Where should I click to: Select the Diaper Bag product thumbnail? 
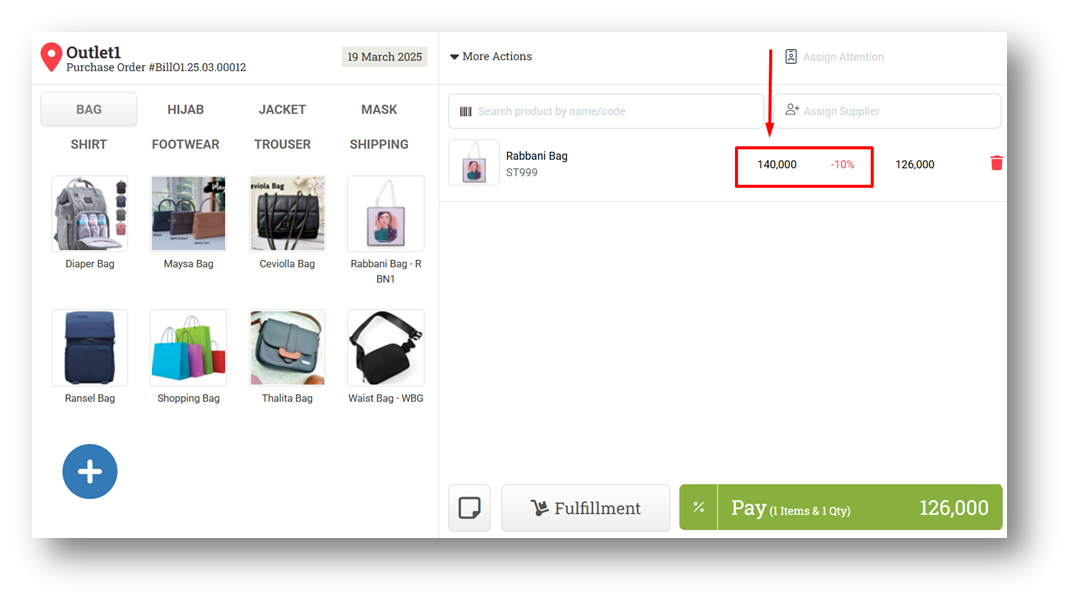(x=90, y=213)
